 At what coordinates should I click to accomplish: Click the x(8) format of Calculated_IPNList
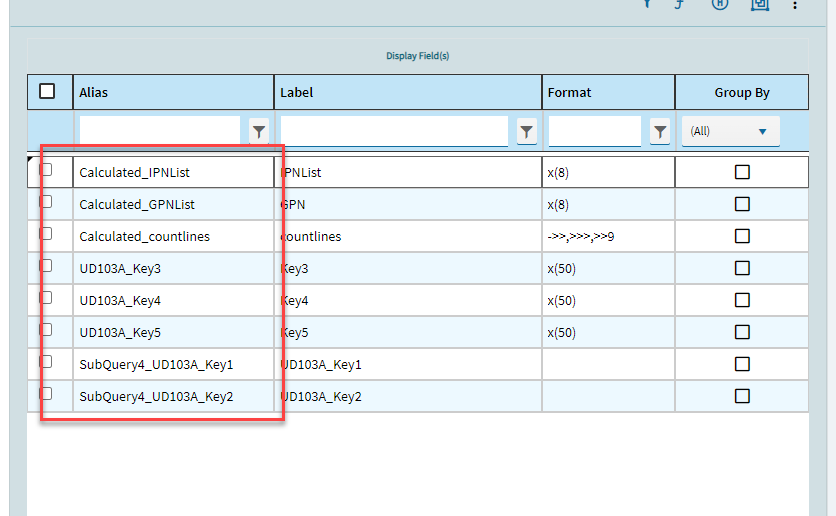coord(608,172)
